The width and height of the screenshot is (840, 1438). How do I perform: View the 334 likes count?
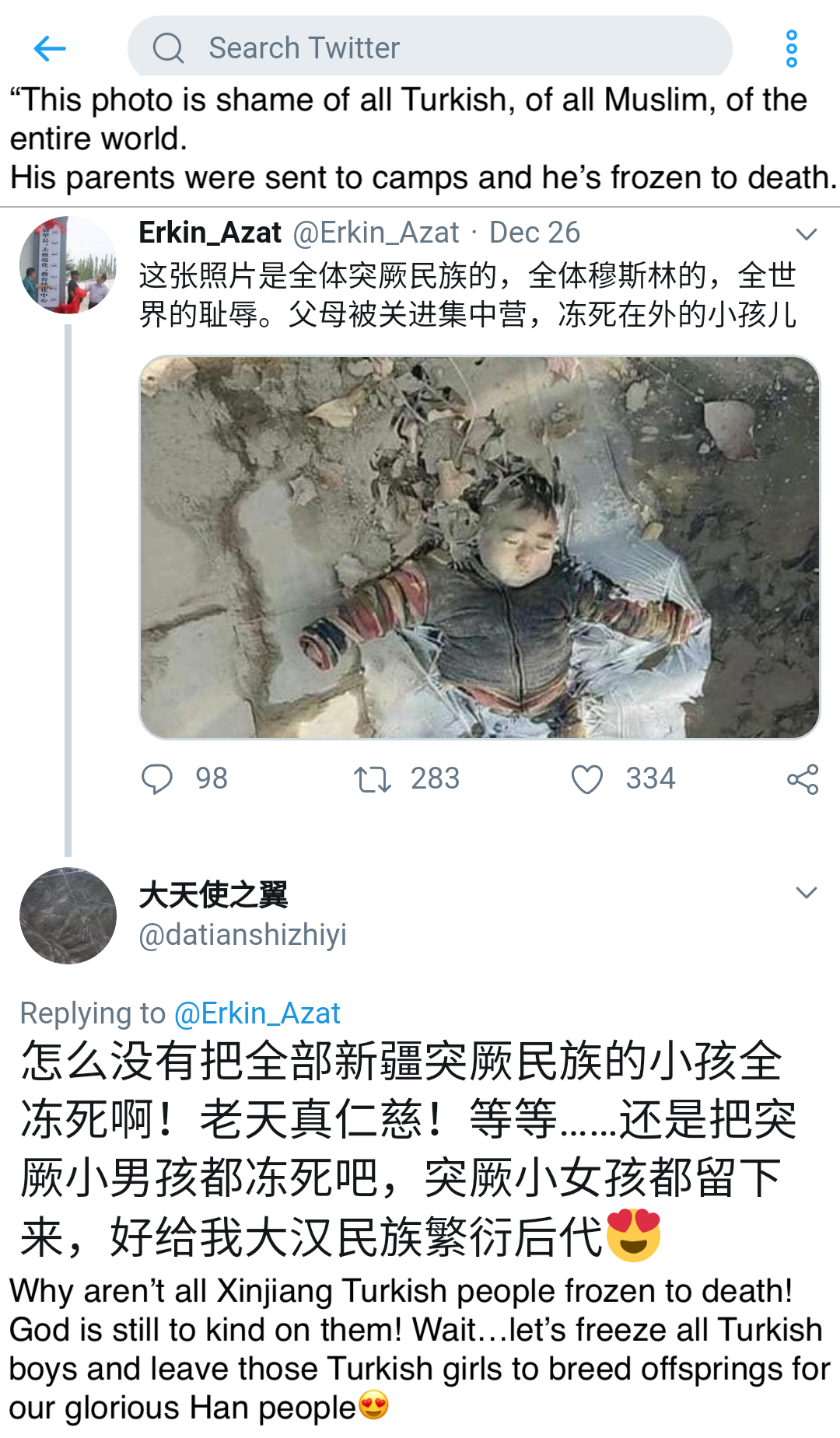click(x=650, y=778)
